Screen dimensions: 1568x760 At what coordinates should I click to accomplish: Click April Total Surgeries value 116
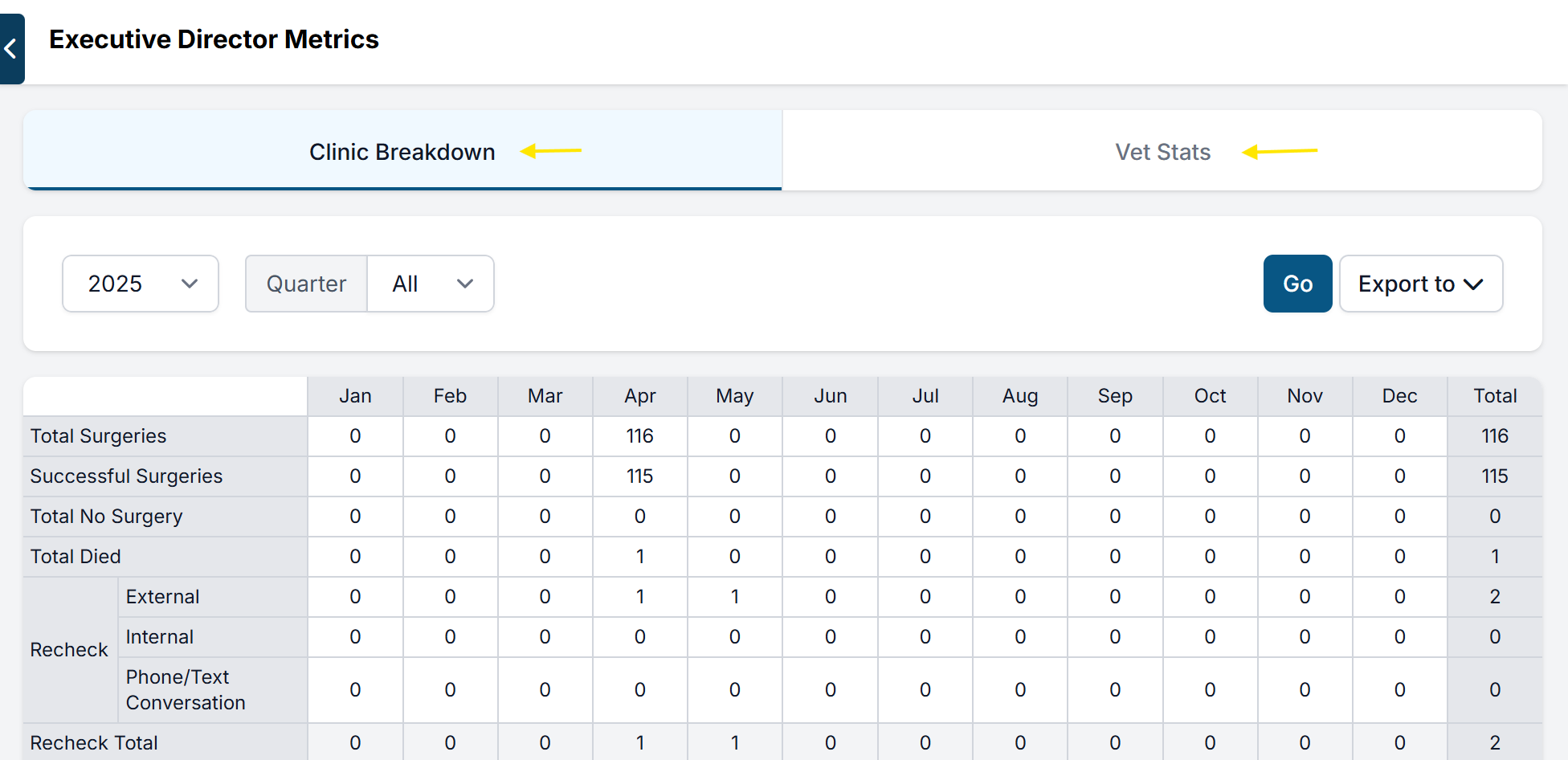pyautogui.click(x=639, y=436)
